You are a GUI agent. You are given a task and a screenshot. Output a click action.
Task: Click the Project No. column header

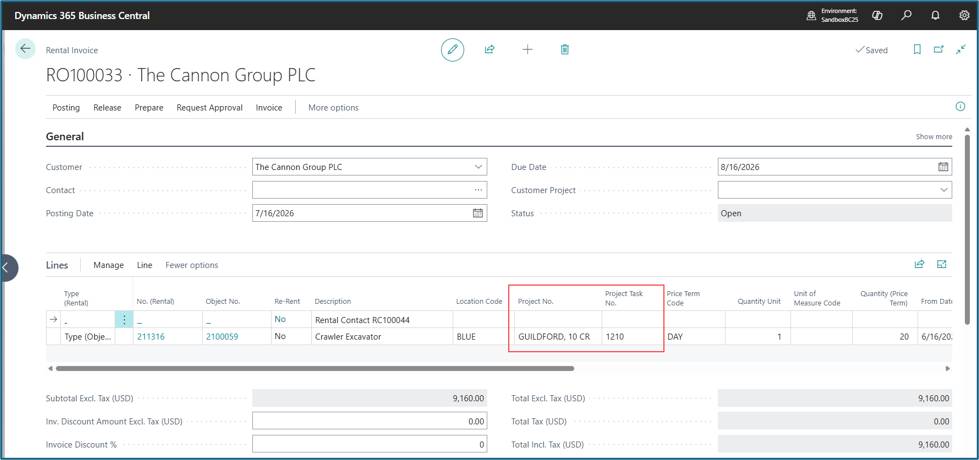pyautogui.click(x=536, y=301)
